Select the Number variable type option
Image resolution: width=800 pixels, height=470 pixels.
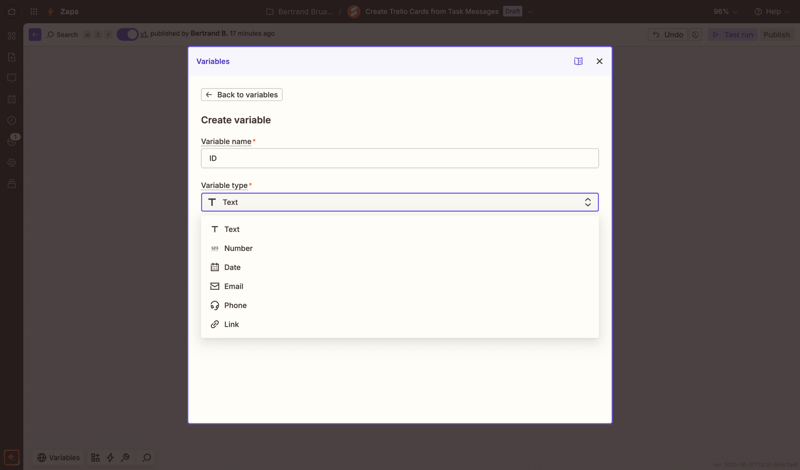tap(399, 248)
